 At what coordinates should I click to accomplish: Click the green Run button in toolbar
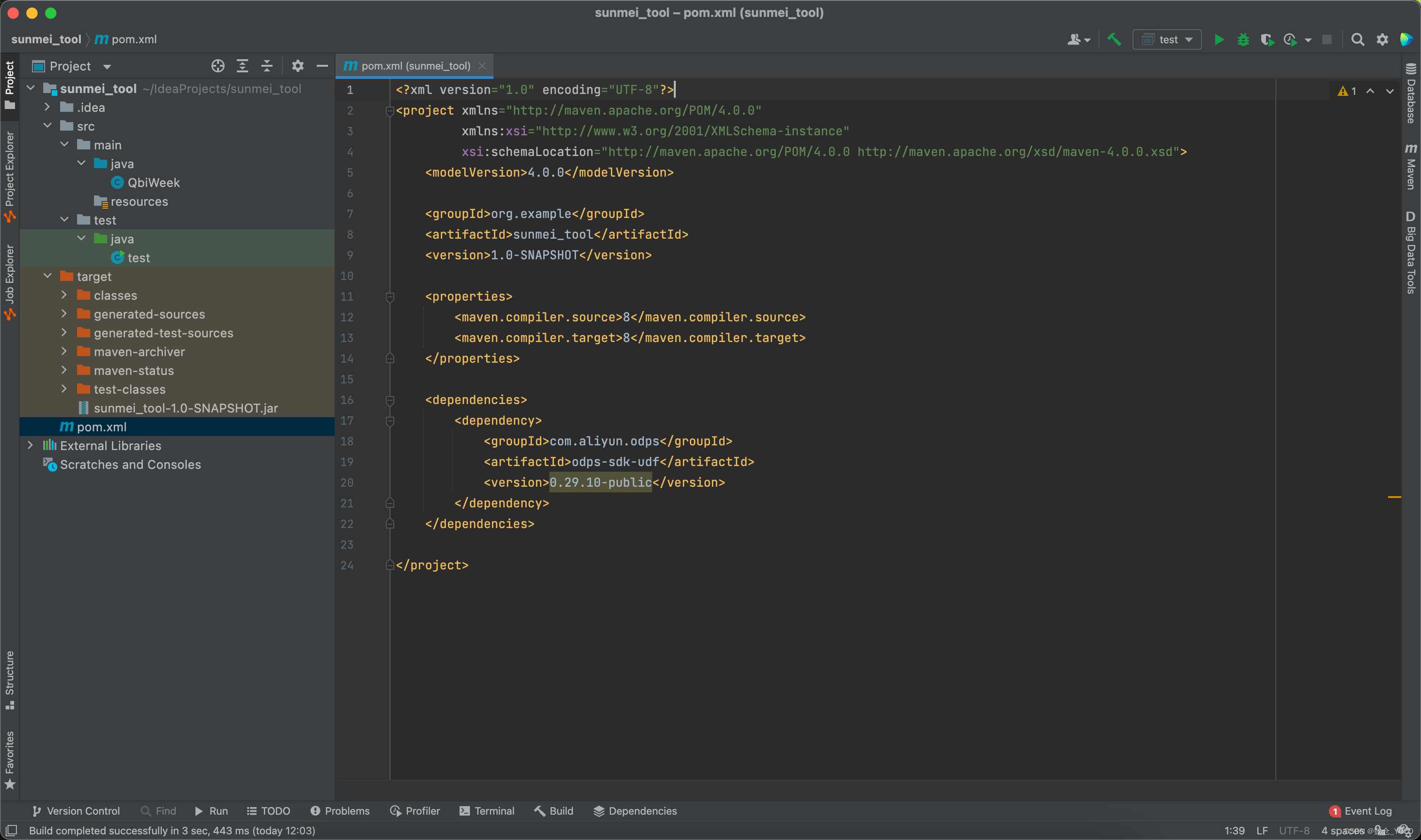click(1219, 39)
